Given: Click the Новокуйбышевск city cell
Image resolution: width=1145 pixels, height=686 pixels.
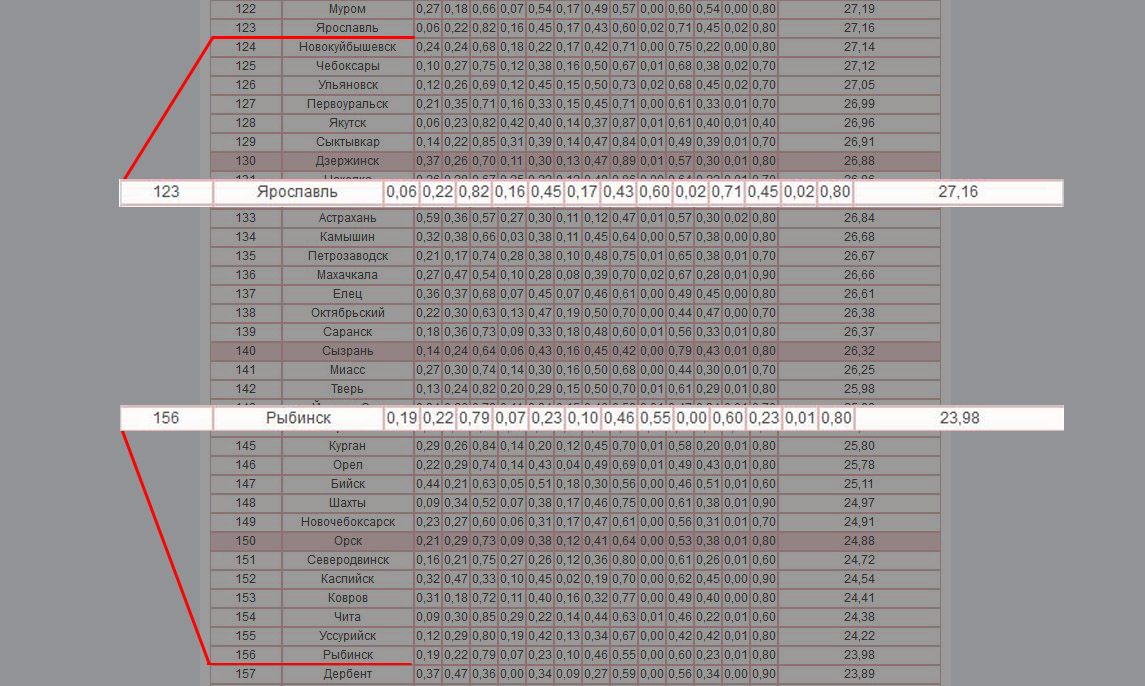Looking at the screenshot, I should coord(347,47).
